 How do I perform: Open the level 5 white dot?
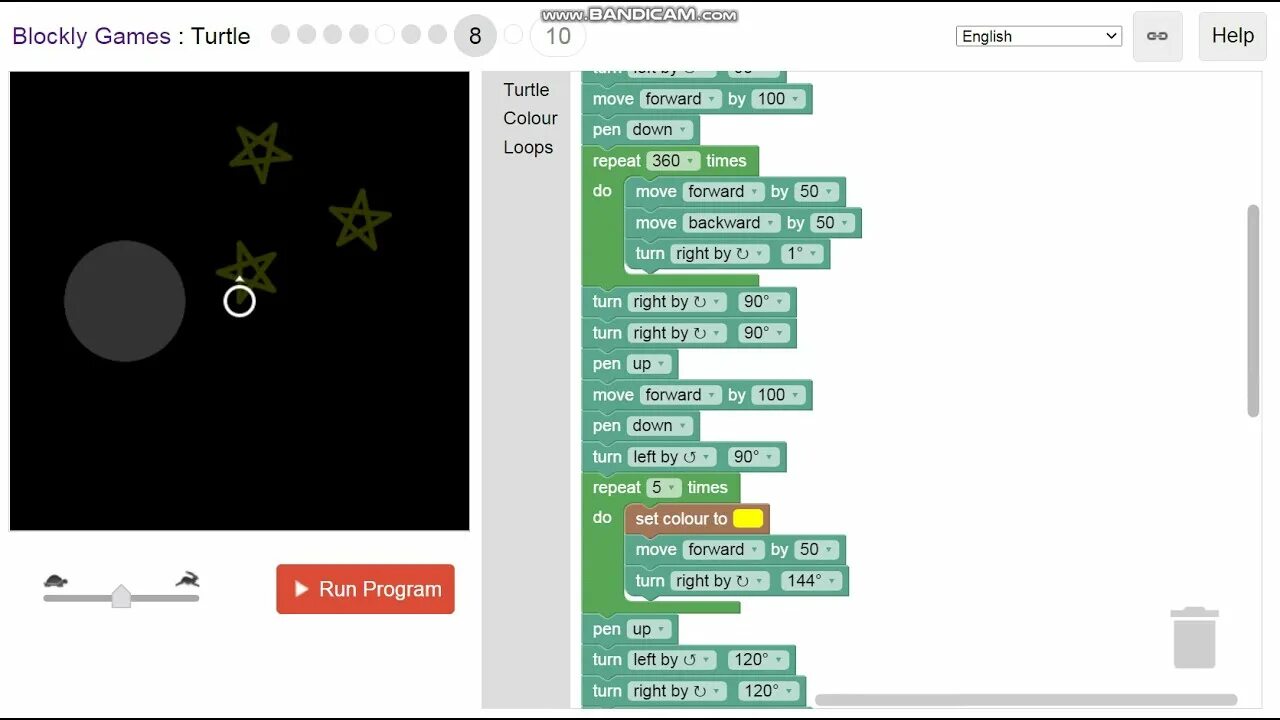coord(385,35)
